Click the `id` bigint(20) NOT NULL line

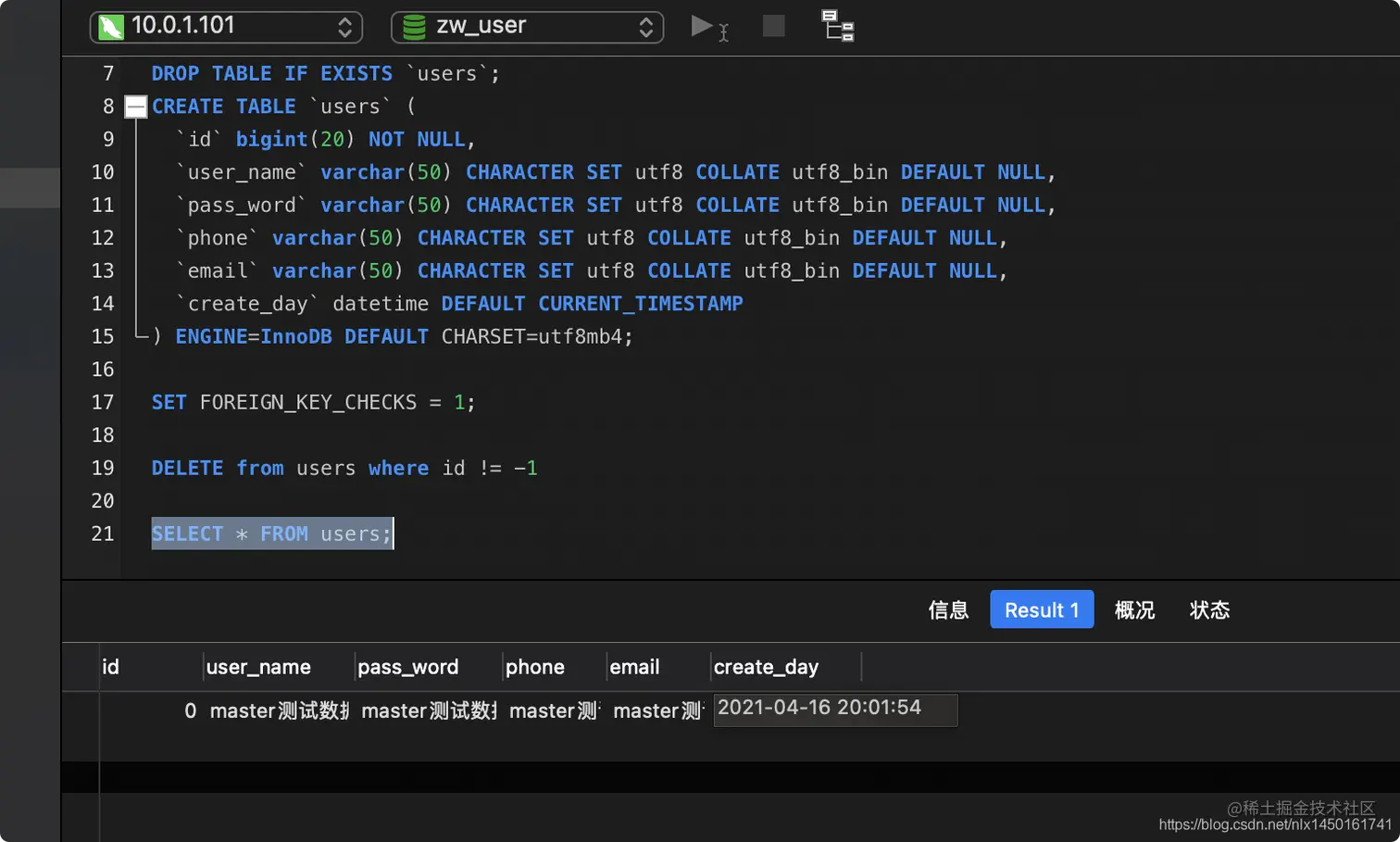point(326,139)
